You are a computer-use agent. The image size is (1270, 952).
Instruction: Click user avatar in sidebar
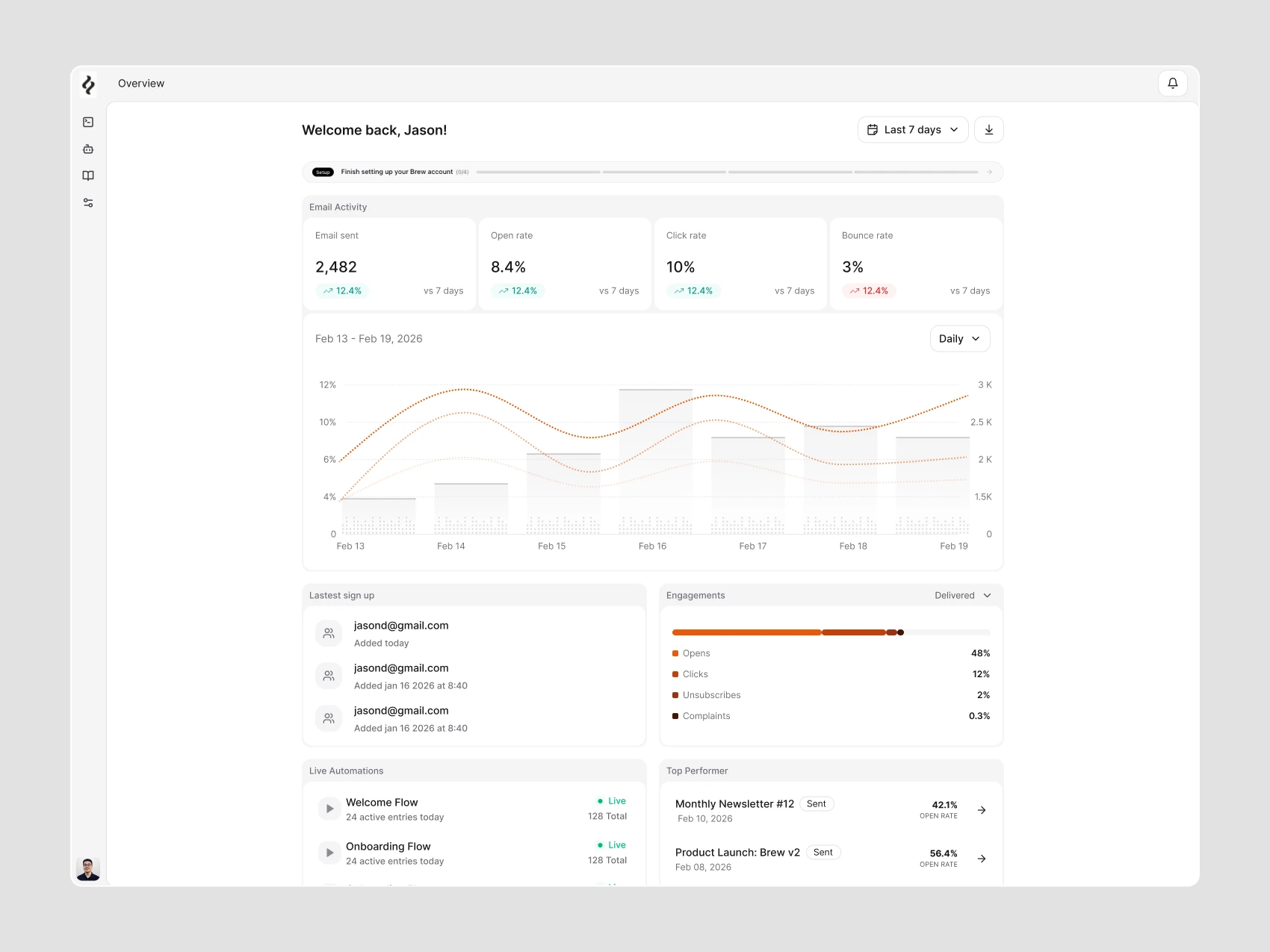88,868
